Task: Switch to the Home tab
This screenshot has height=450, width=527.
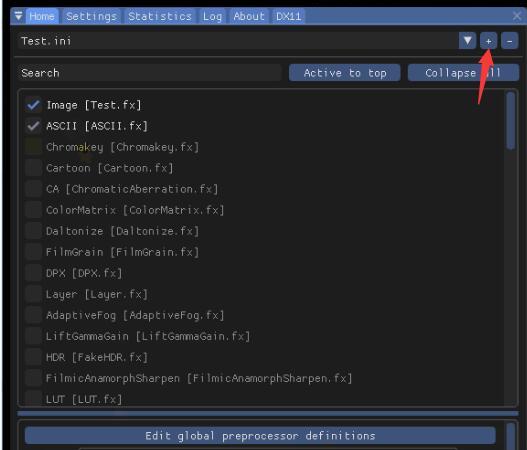Action: click(42, 16)
